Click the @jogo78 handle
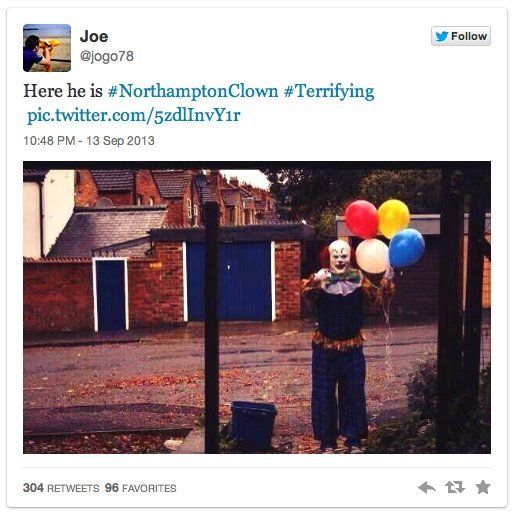 [x=107, y=56]
